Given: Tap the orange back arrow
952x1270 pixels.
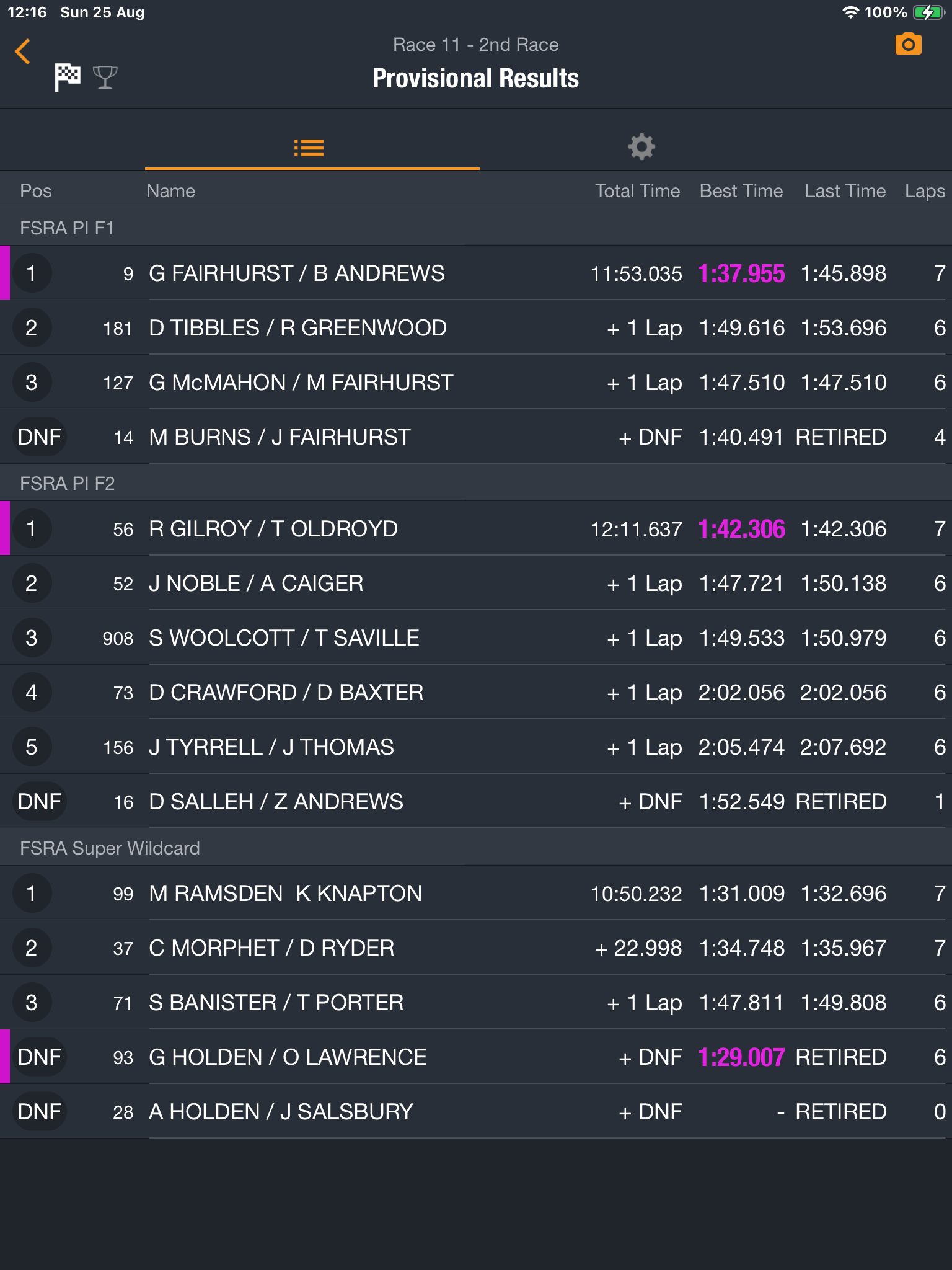Looking at the screenshot, I should pos(23,51).
